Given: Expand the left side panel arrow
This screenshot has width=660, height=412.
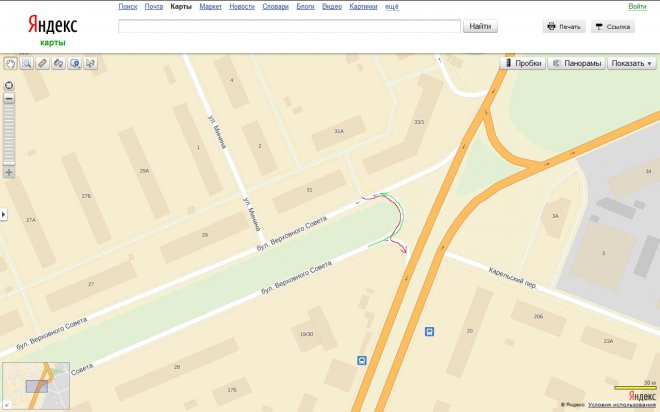Looking at the screenshot, I should 3,214.
